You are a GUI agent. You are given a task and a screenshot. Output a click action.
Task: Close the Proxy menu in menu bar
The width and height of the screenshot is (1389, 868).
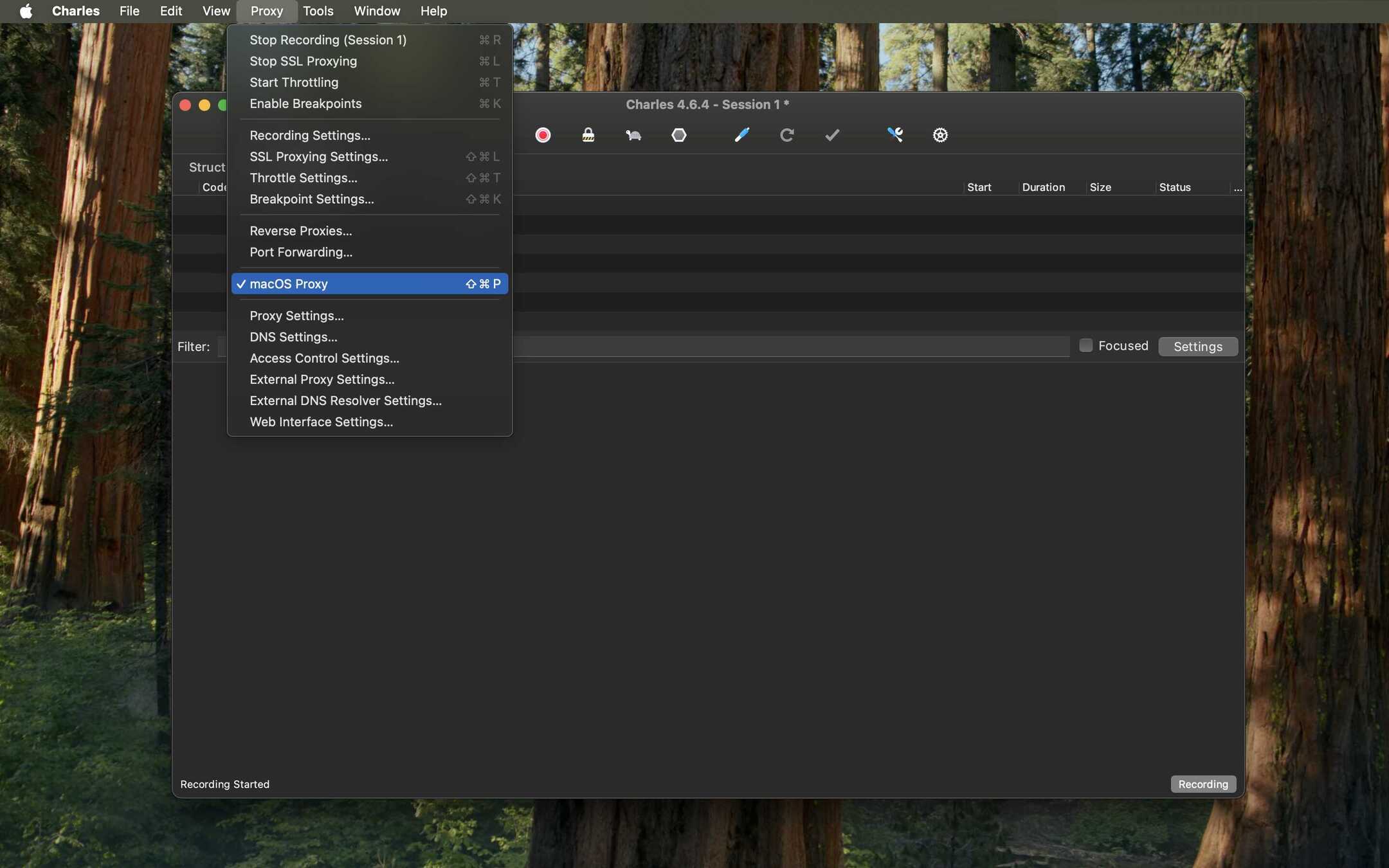(267, 11)
